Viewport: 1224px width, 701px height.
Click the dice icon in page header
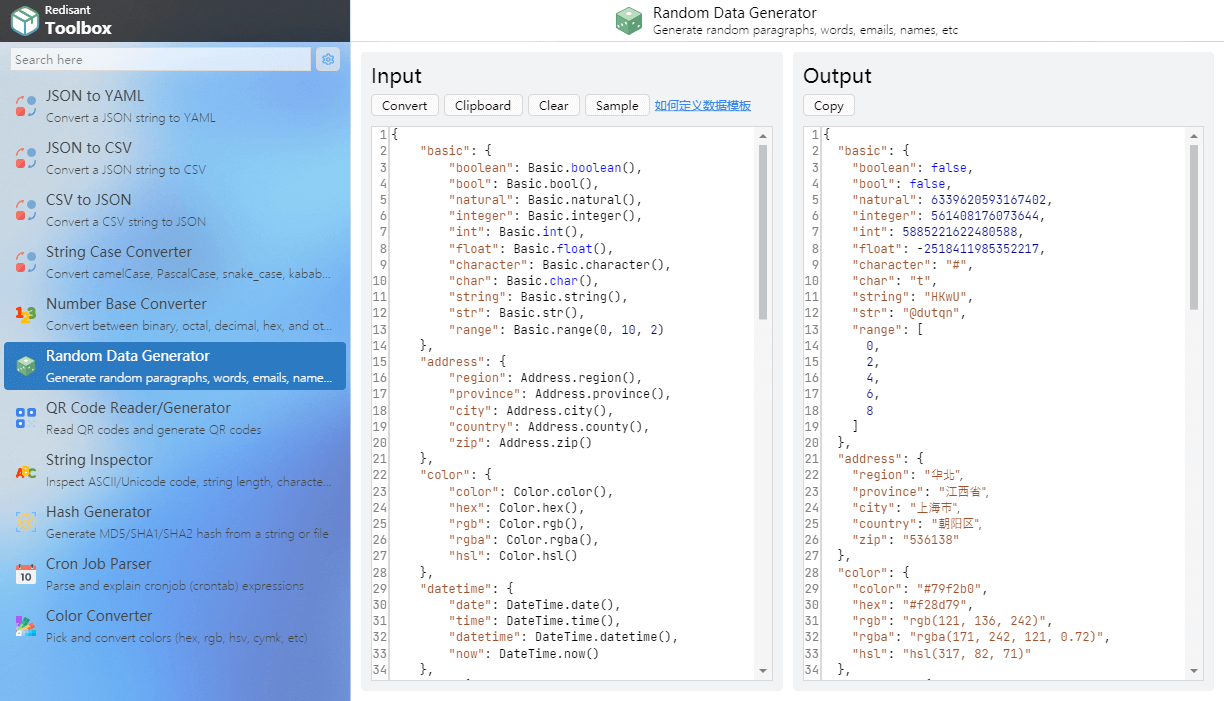click(x=629, y=21)
